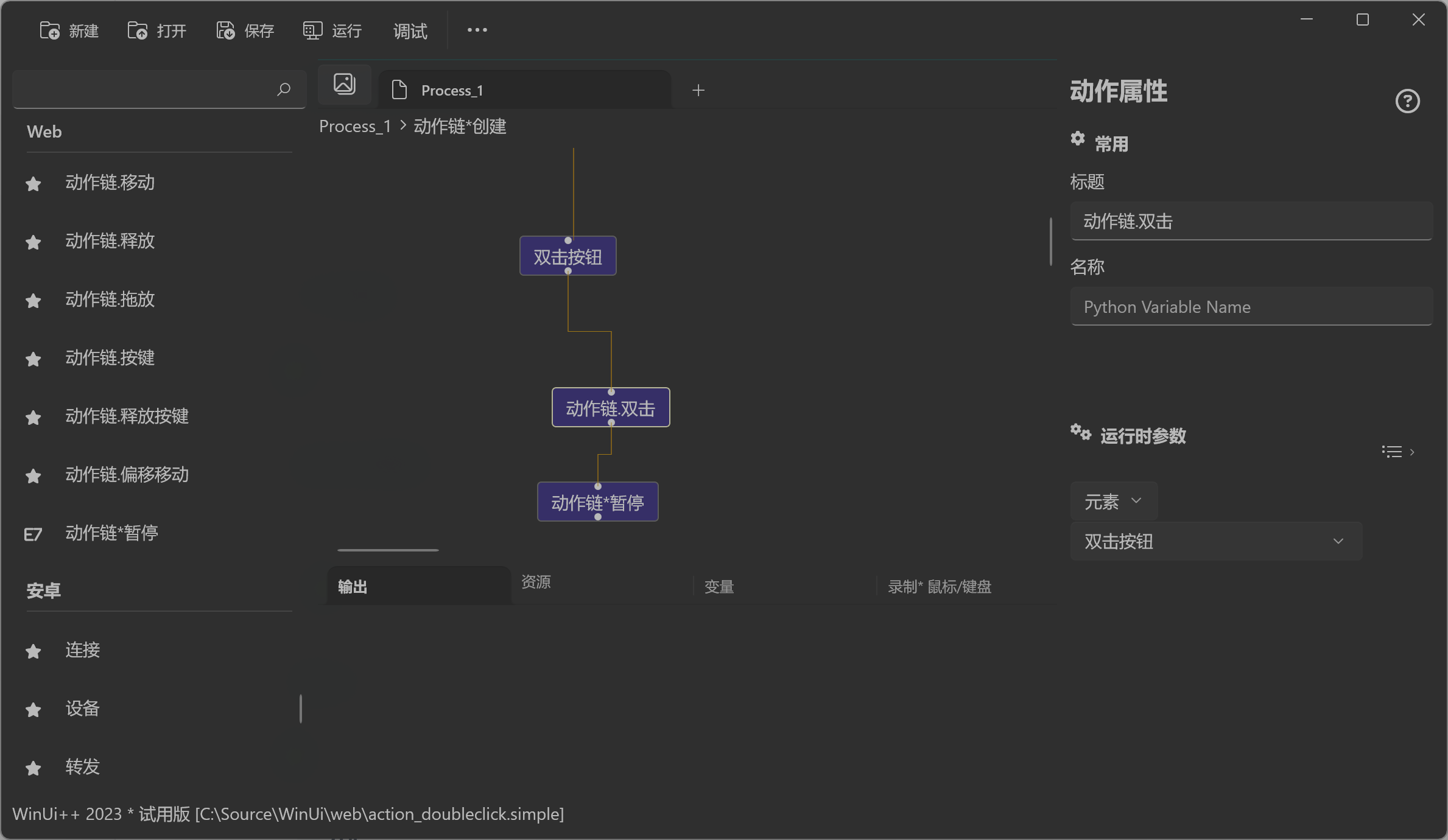1448x840 pixels.
Task: Click the search magnifier icon
Action: (283, 90)
